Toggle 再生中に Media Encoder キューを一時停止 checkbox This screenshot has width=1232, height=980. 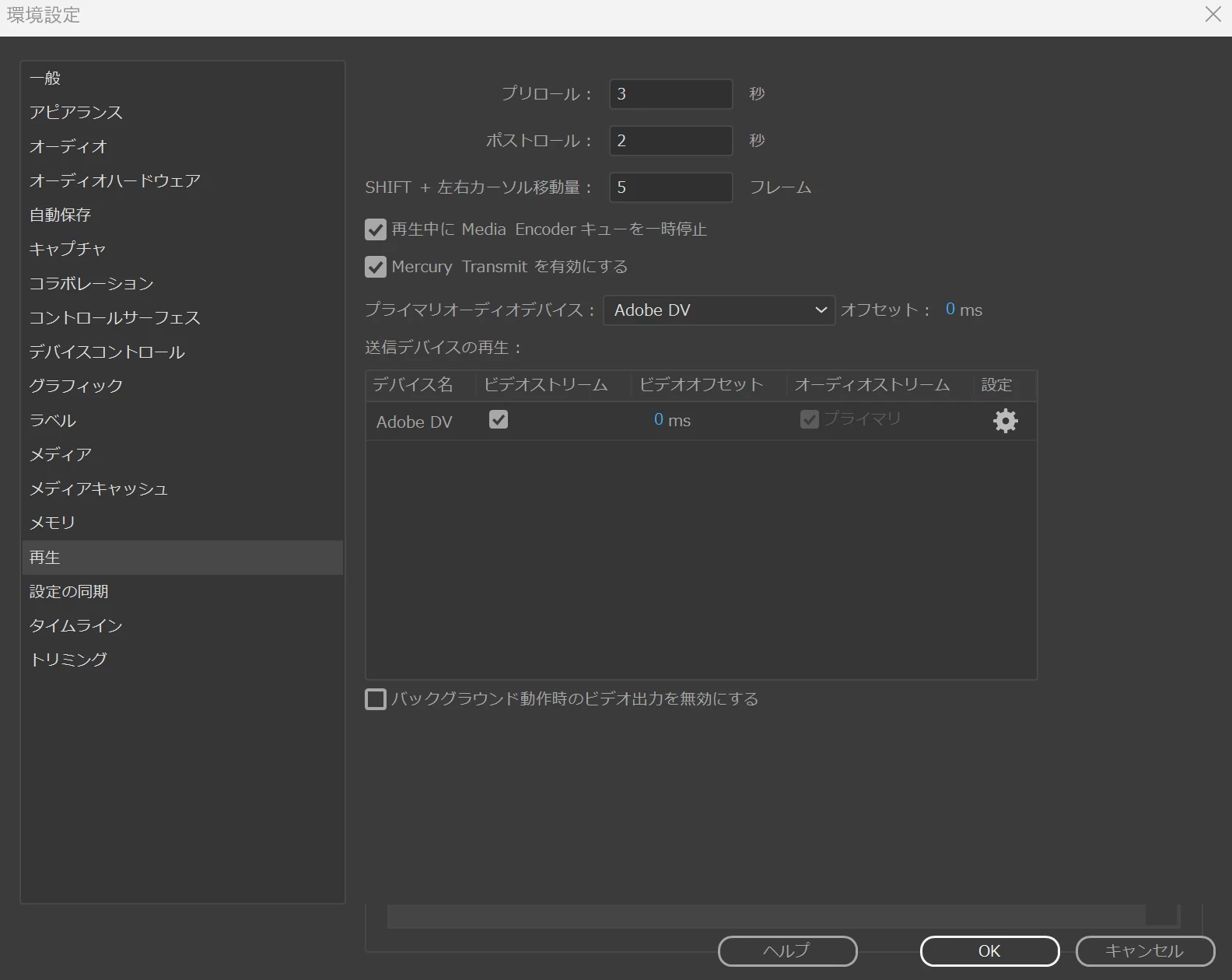click(376, 229)
